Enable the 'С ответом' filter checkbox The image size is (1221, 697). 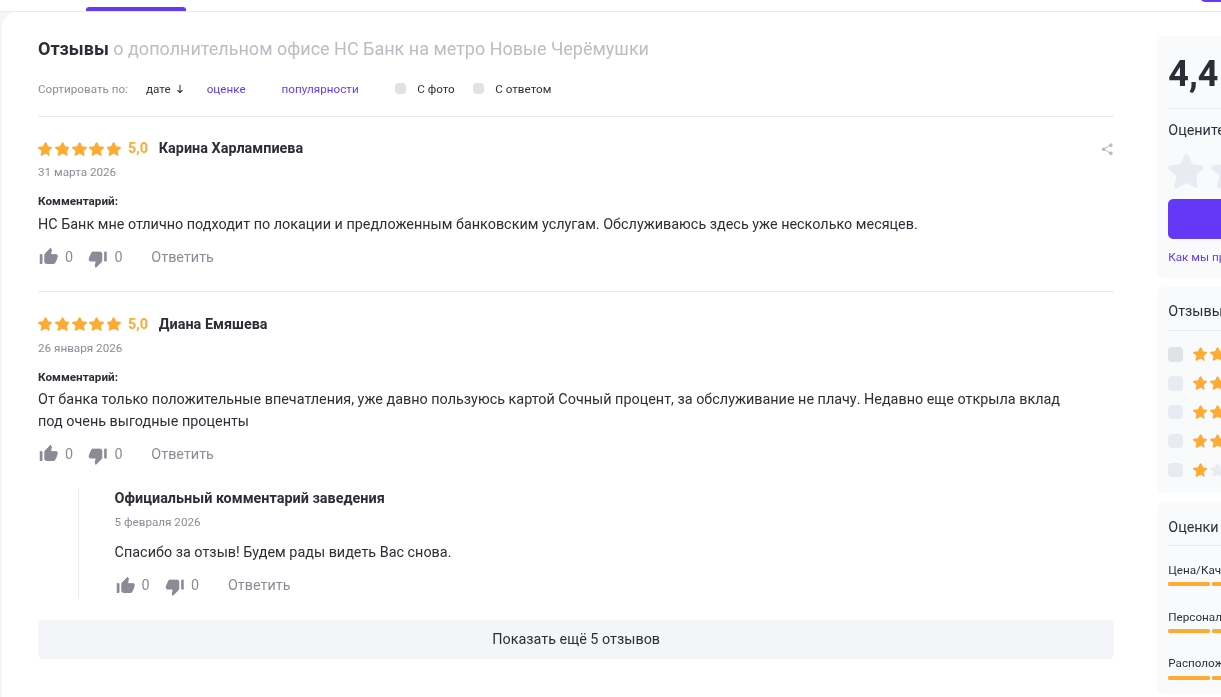pyautogui.click(x=478, y=89)
